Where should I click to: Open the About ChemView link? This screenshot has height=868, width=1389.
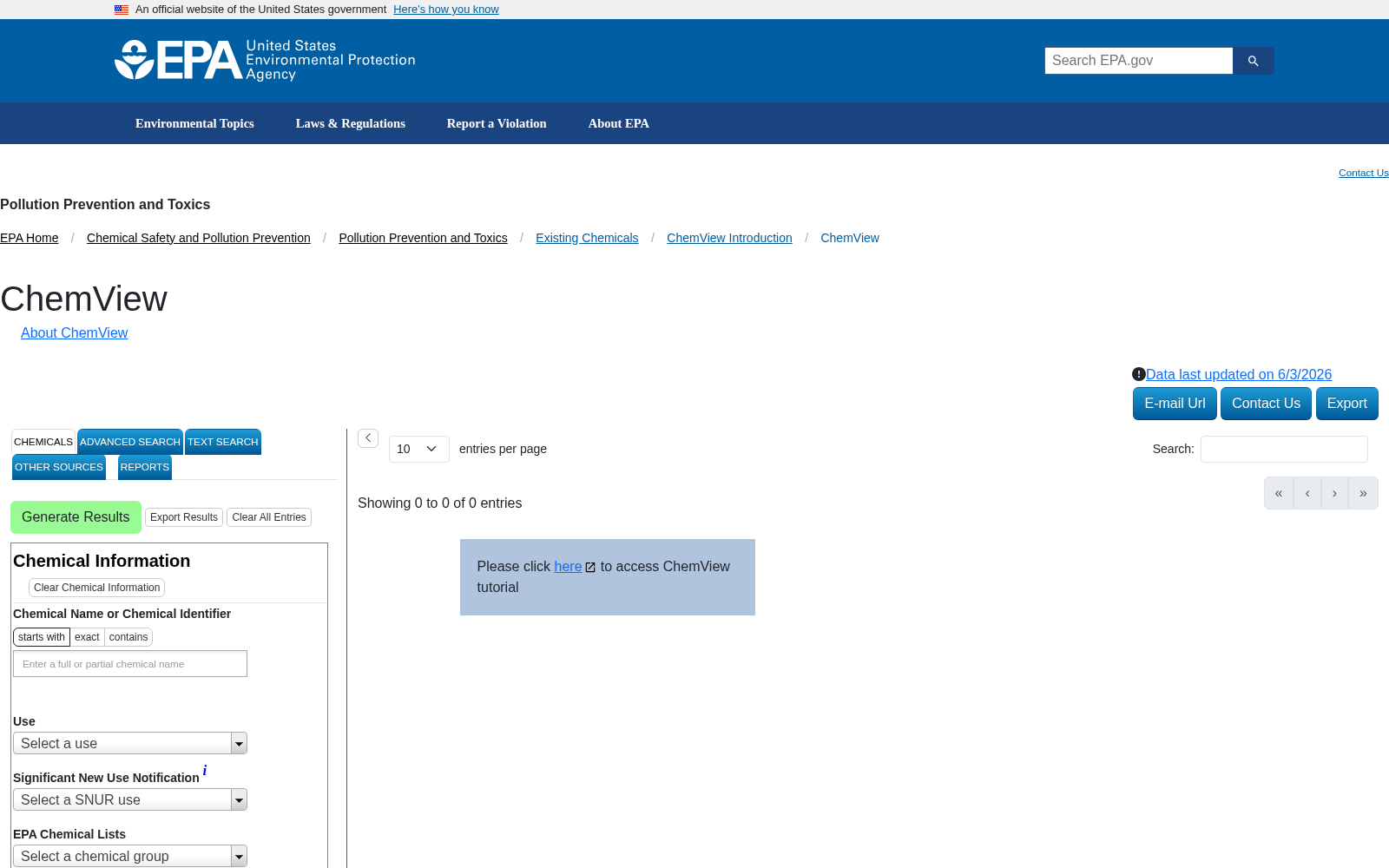[x=75, y=333]
